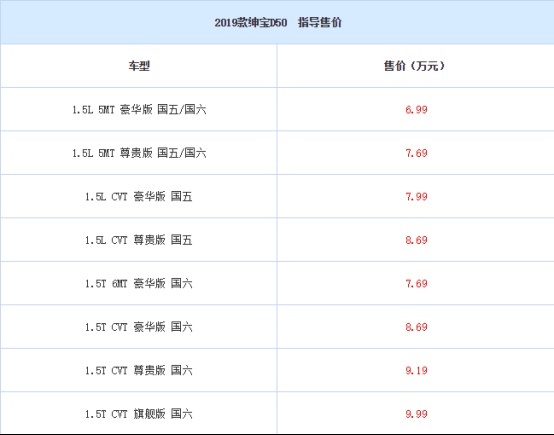Screen dimensions: 554x435
Task: Click the 指导售价 text in the title
Action: click(320, 23)
